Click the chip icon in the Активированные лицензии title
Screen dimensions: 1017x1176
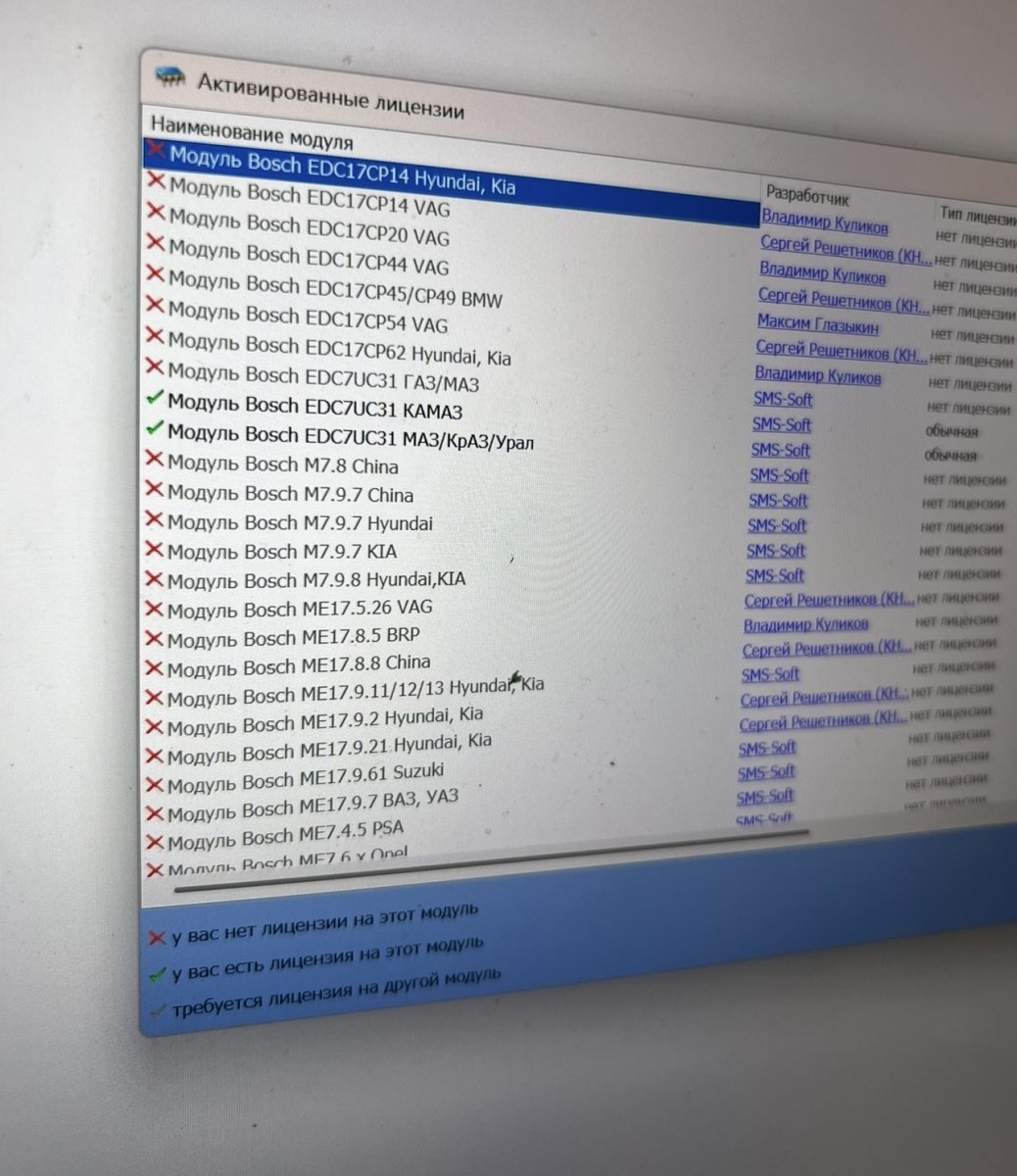coord(169,78)
